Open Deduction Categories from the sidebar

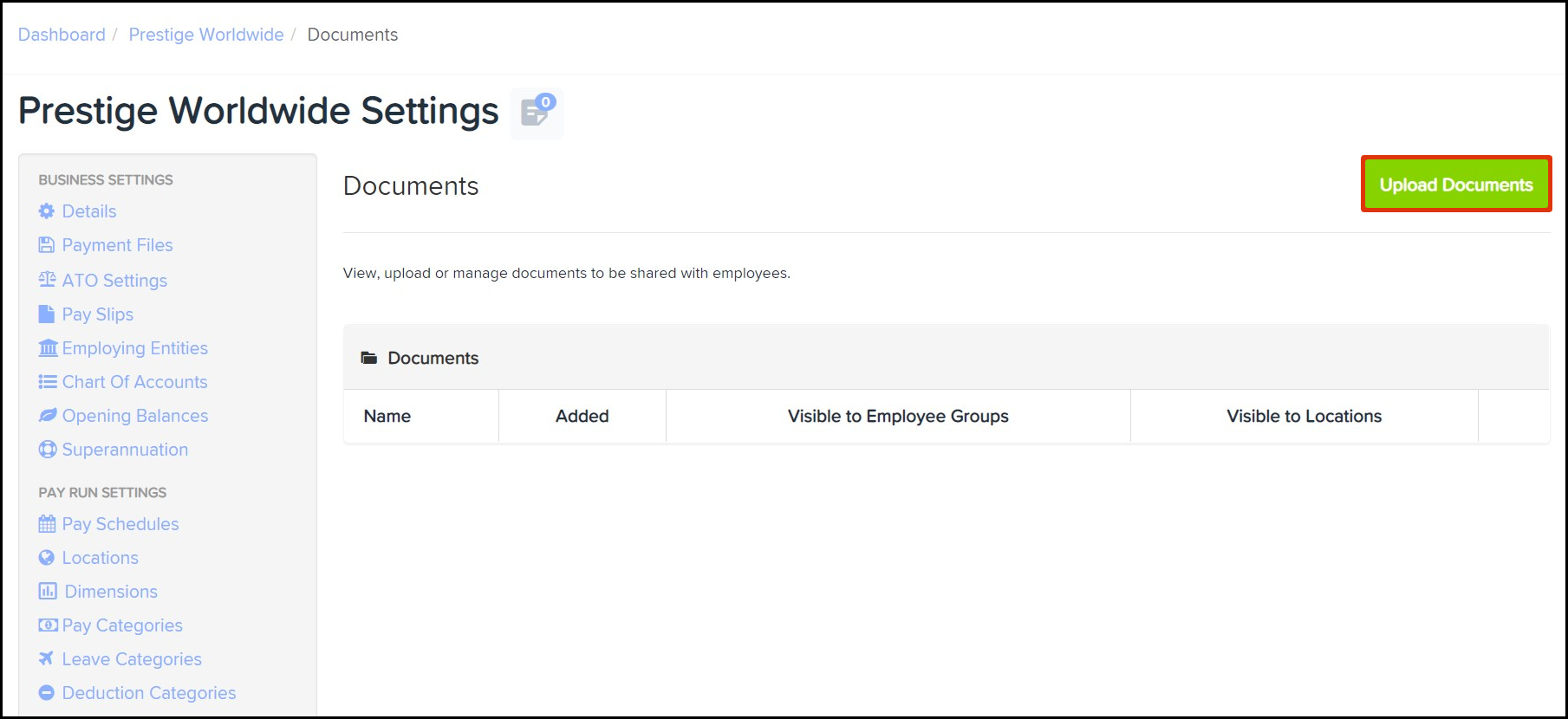point(148,693)
